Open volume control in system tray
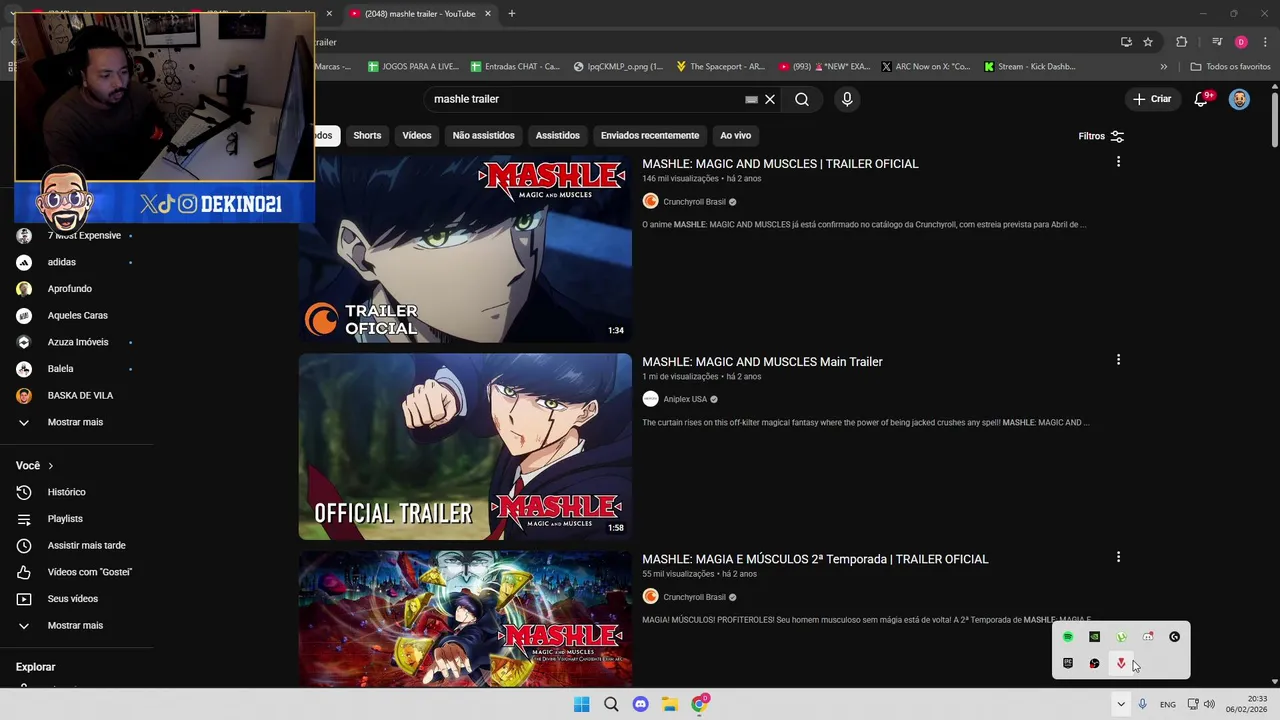 1209,704
